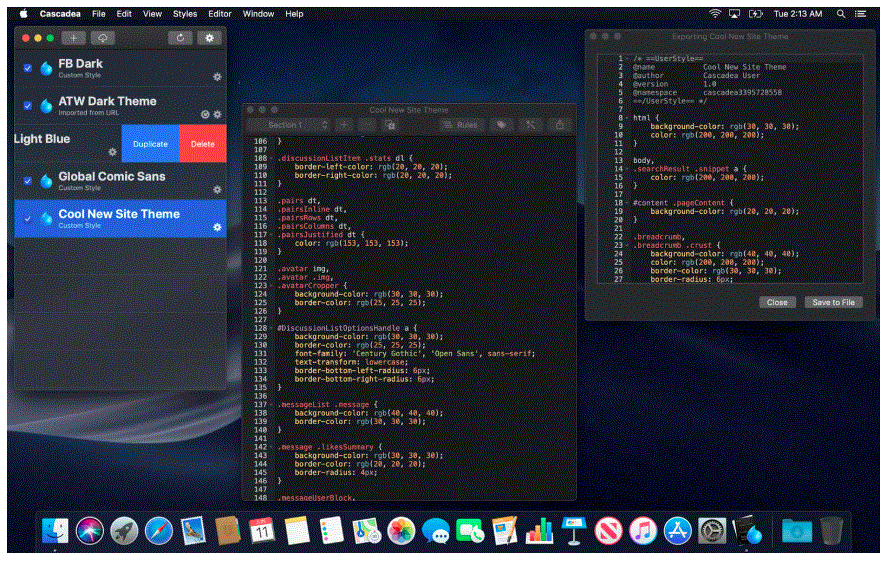Screen dimensions: 884x562
Task: Open the Section 1 dropdown in editor
Action: [x=290, y=125]
